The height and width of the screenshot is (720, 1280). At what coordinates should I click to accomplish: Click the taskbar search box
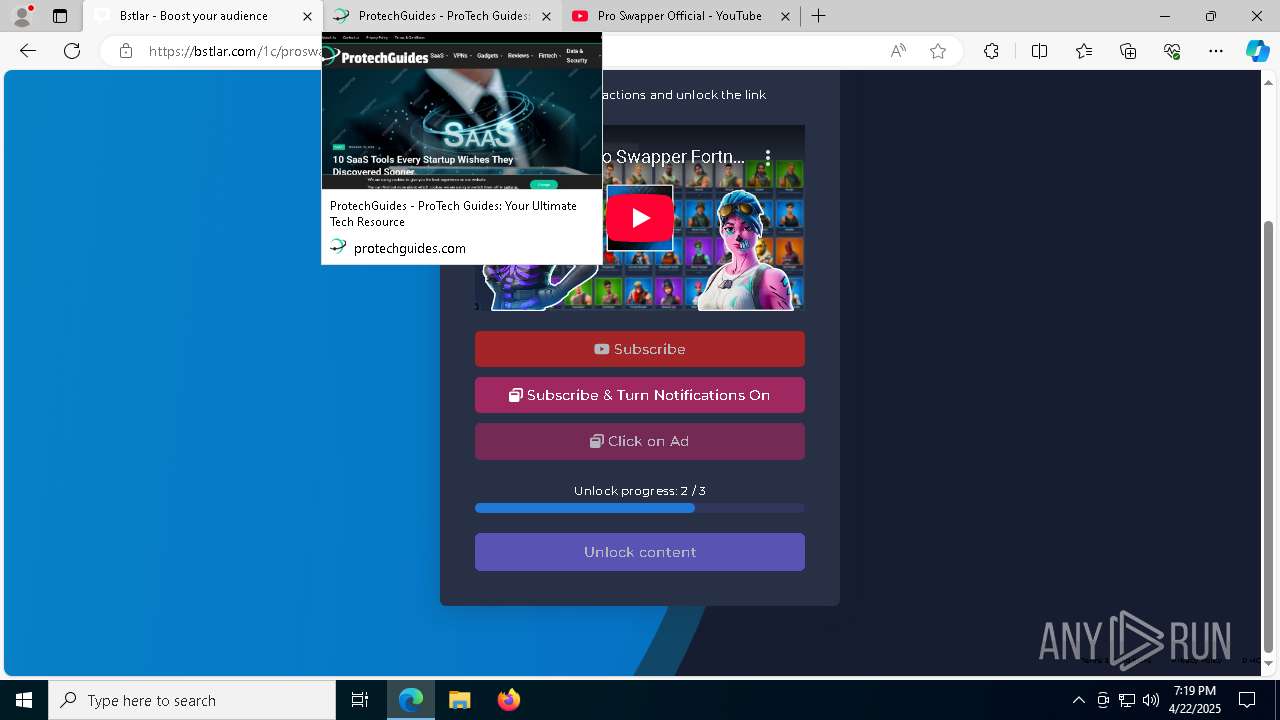pyautogui.click(x=192, y=700)
